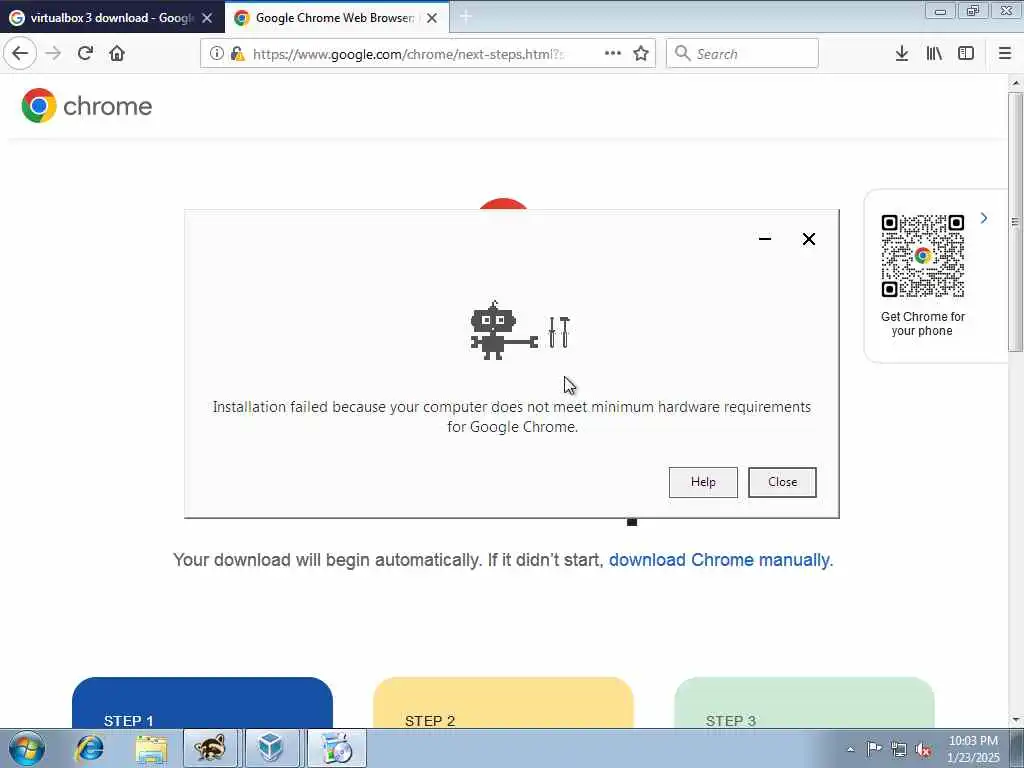The height and width of the screenshot is (768, 1024).
Task: Click the muted volume tray icon
Action: [x=923, y=750]
